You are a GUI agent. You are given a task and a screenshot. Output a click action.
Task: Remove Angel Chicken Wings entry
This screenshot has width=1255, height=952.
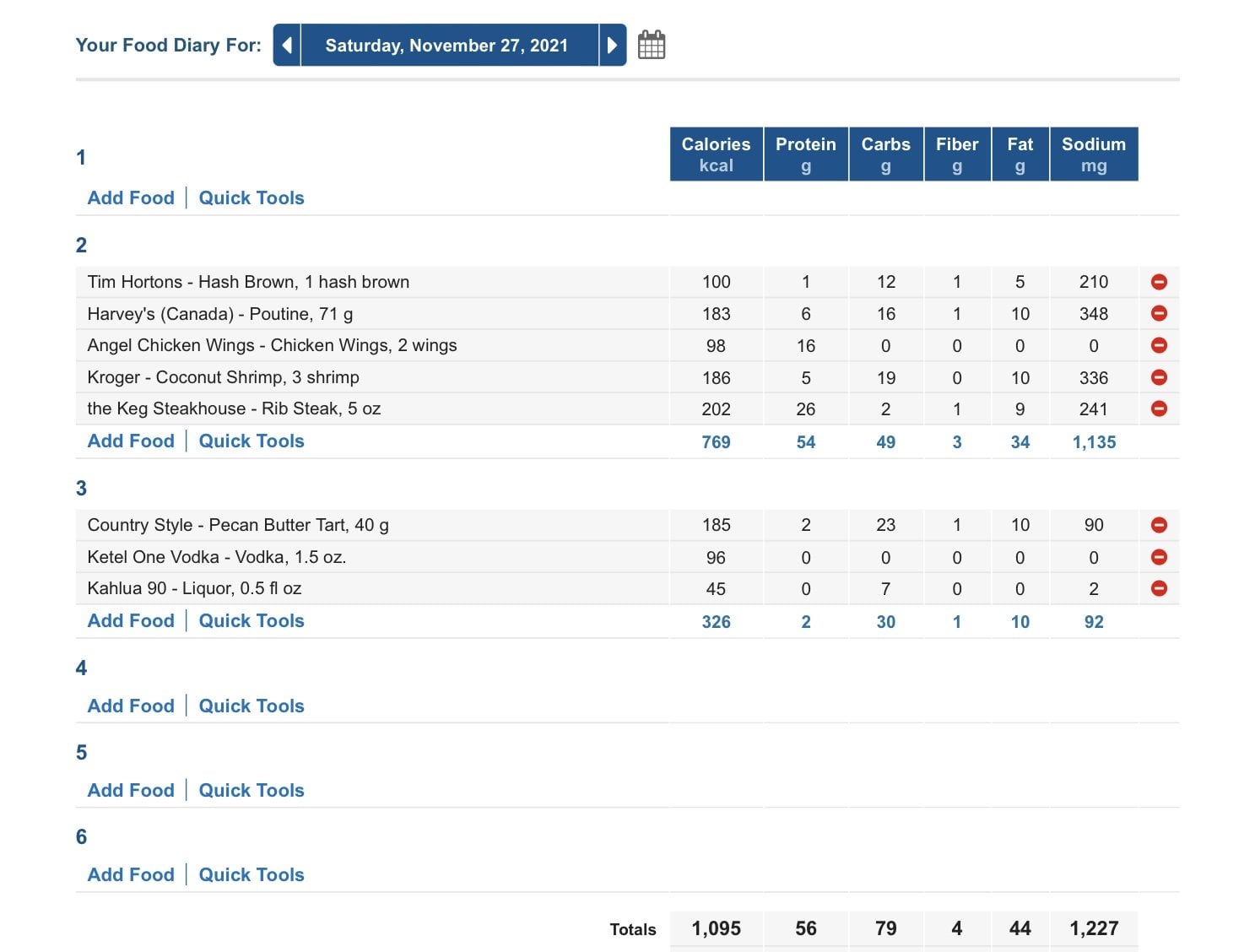coord(1159,345)
